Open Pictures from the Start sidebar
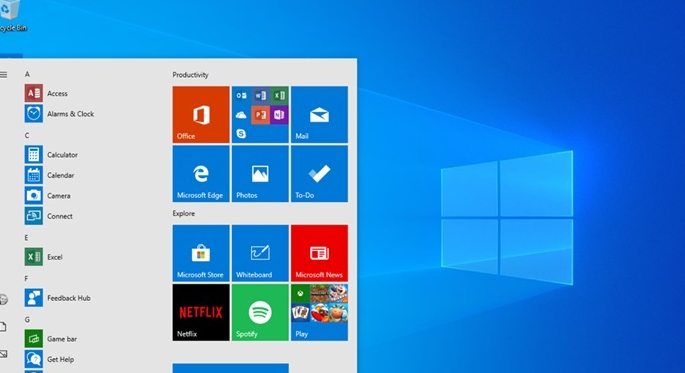Viewport: 685px width, 373px height. 3,354
